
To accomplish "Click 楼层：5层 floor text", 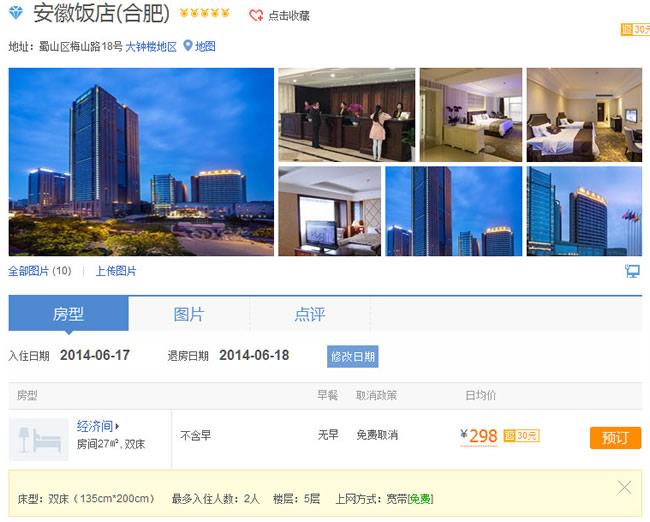I will [296, 499].
